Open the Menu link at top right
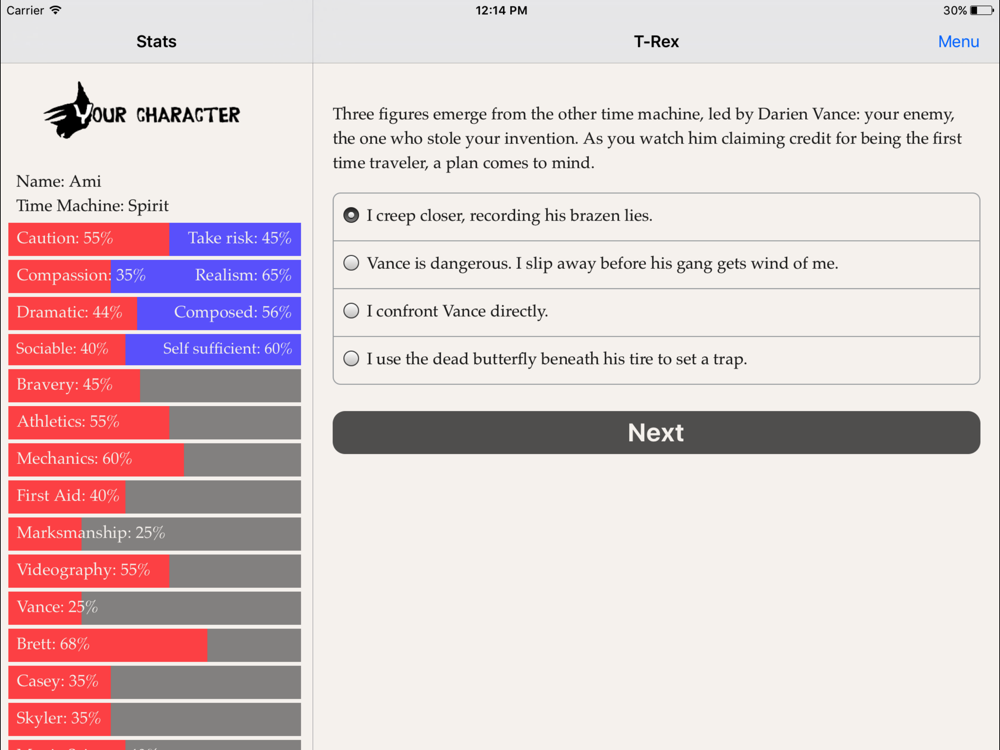This screenshot has height=750, width=1000. click(x=958, y=41)
